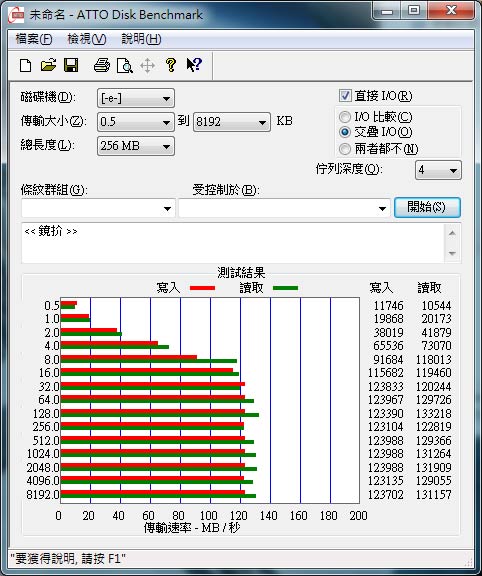Click the status bar F1 help message

(x=68, y=559)
